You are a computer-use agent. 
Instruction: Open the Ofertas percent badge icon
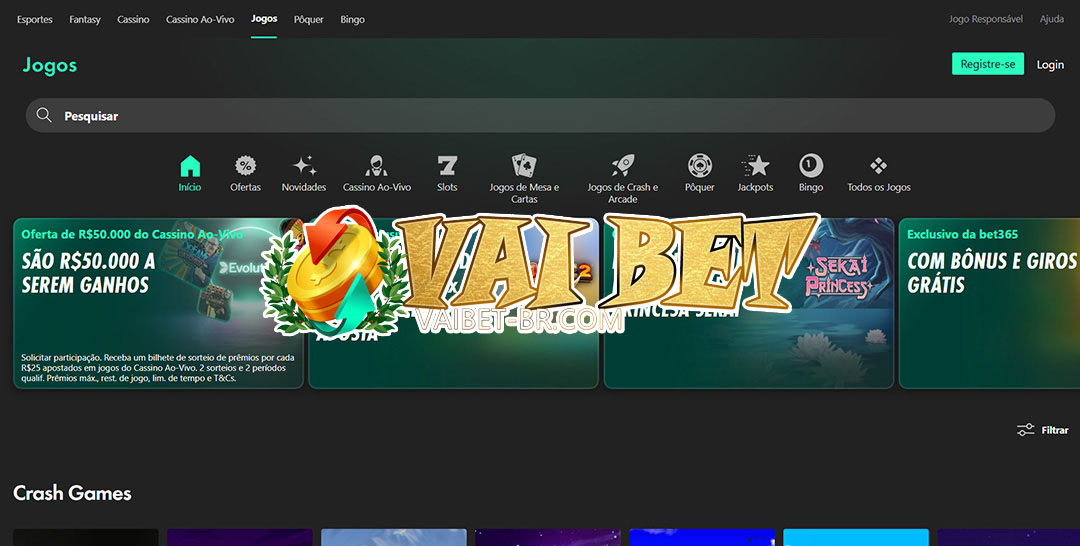point(245,166)
